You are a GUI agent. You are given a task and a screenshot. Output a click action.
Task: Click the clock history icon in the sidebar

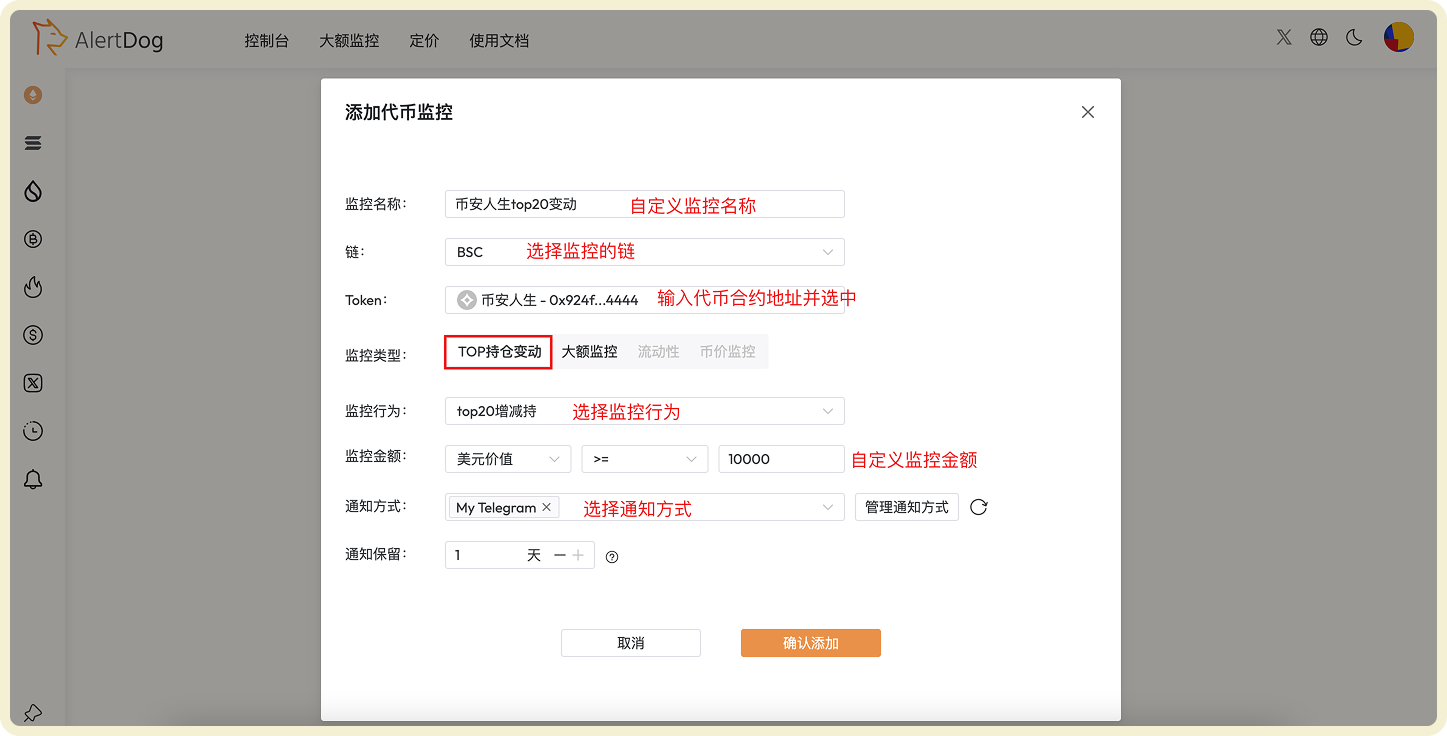click(33, 431)
